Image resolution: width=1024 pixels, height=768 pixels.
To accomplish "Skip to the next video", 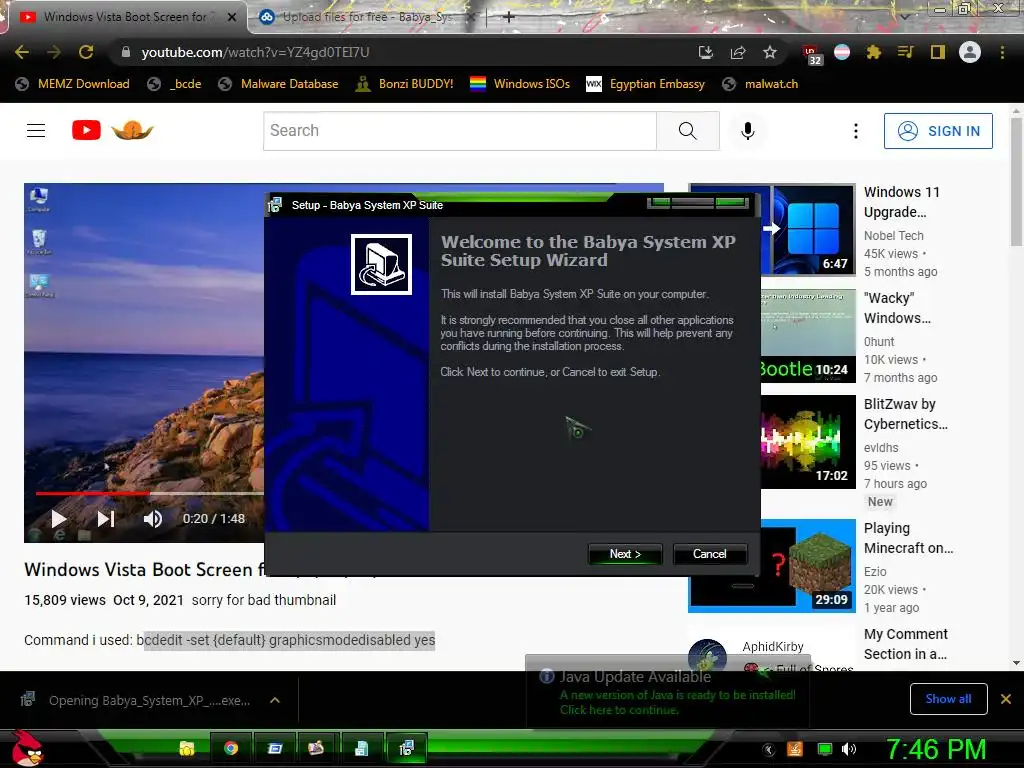I will pos(106,519).
